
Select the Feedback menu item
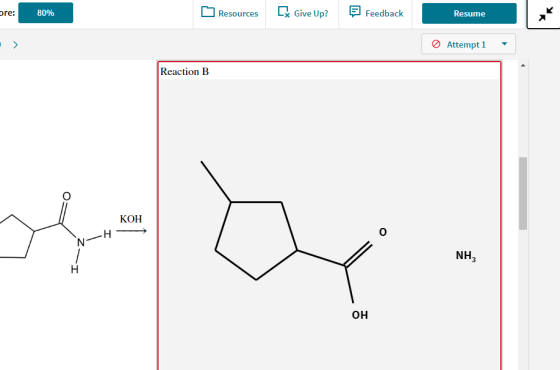tap(376, 13)
